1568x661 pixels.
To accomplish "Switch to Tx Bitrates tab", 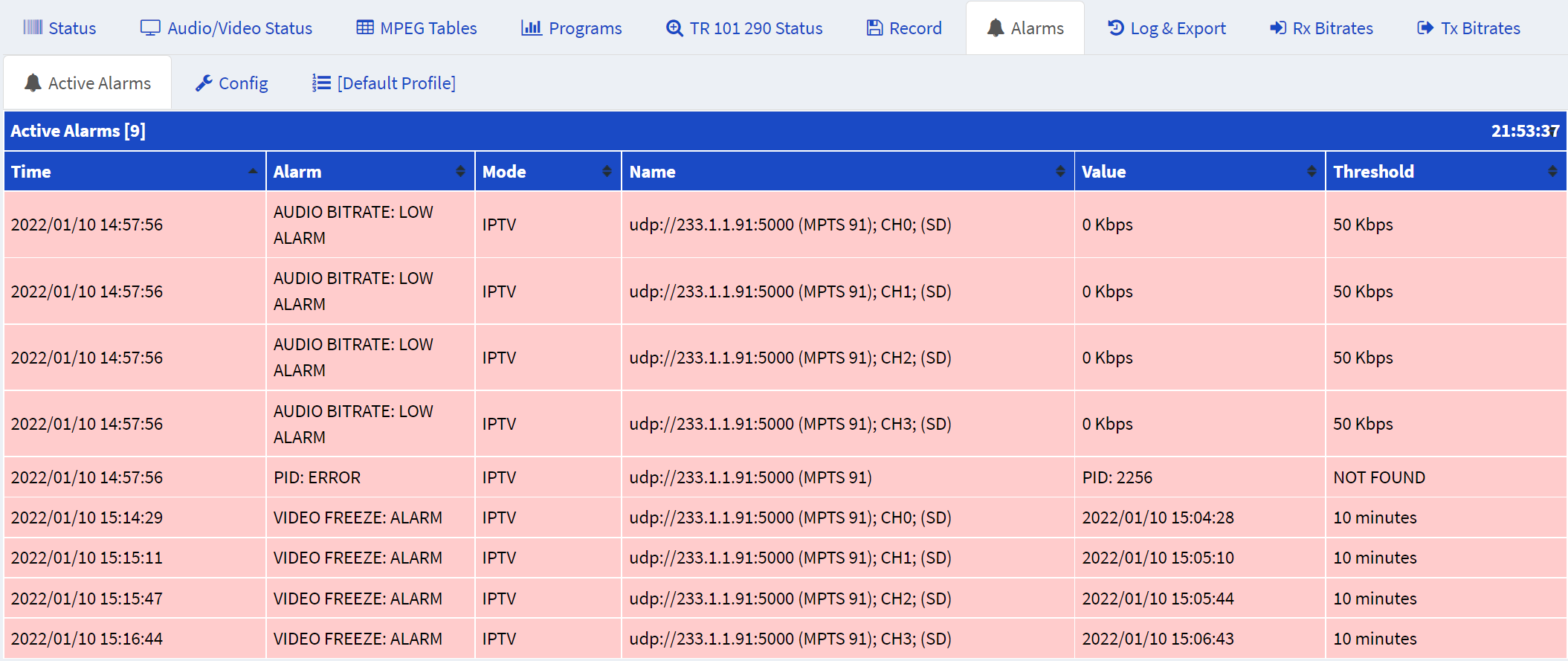I will click(1469, 28).
